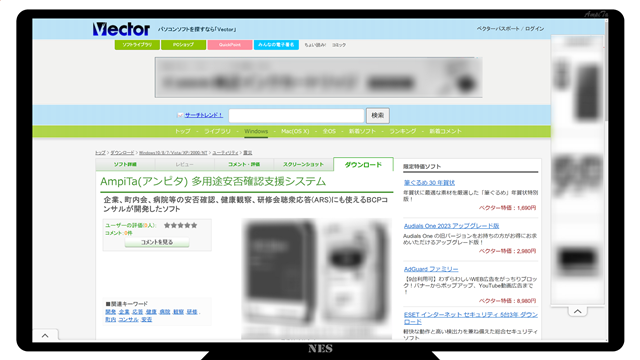The width and height of the screenshot is (640, 360).
Task: Open the blue みんなの電子書名 button
Action: pyautogui.click(x=276, y=45)
